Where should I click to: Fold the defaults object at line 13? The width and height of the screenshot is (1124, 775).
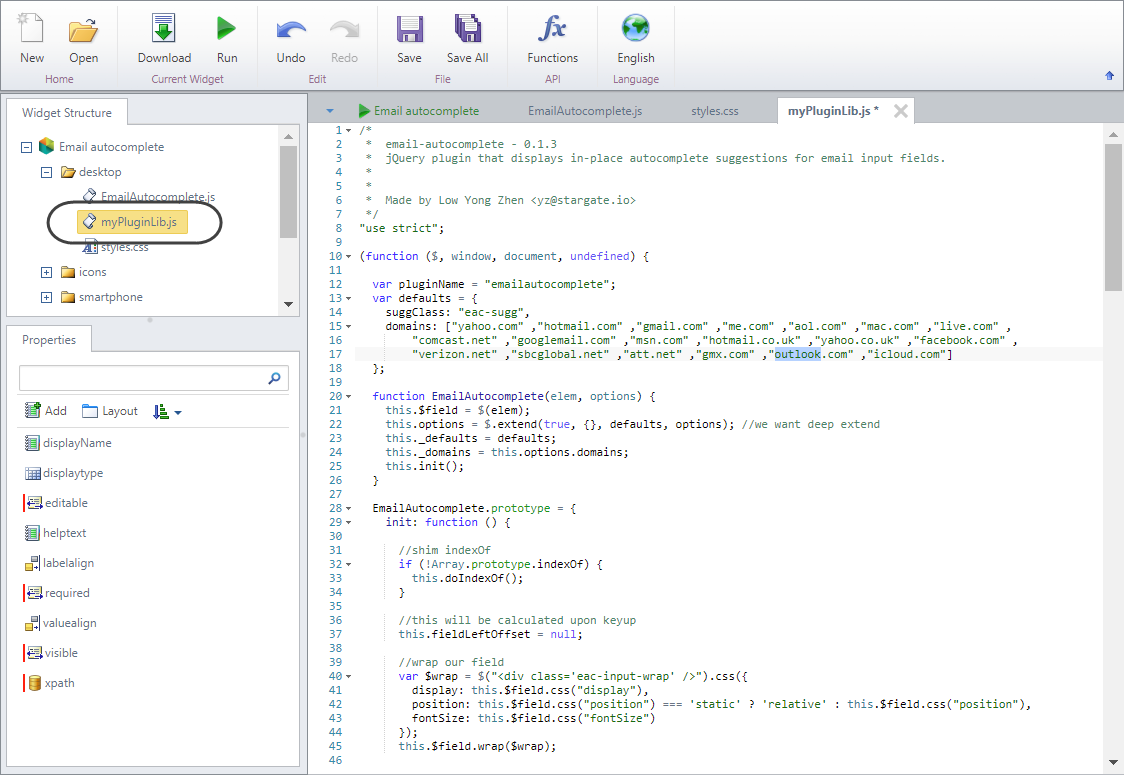pos(348,298)
